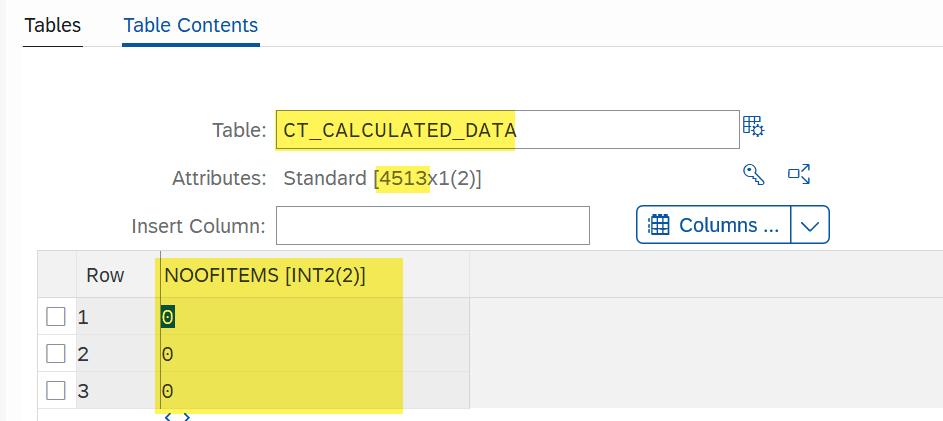943x421 pixels.
Task: Mark the checkbox for row 3
Action: [x=56, y=390]
